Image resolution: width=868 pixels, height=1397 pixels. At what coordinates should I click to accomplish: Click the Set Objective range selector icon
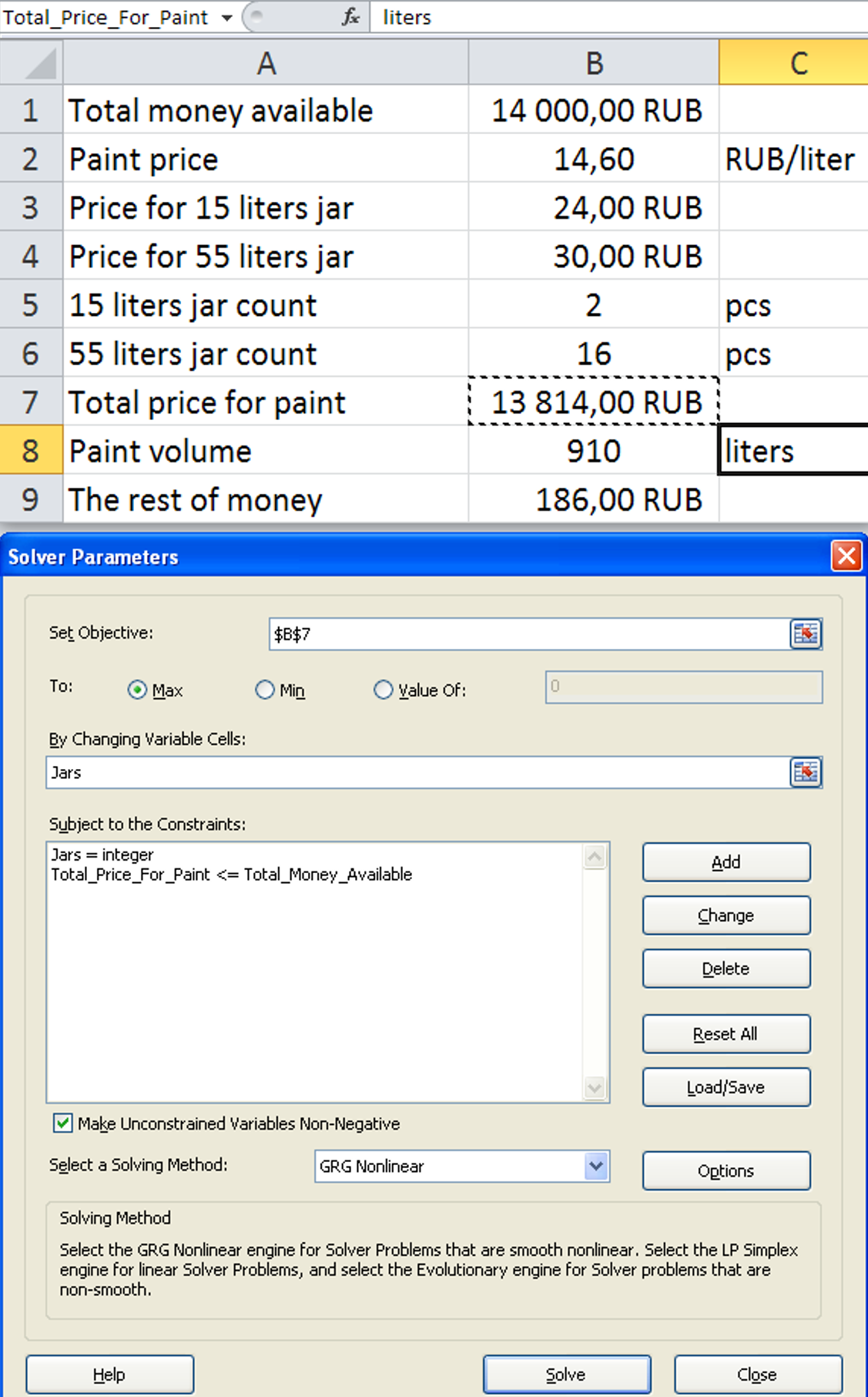(x=806, y=634)
